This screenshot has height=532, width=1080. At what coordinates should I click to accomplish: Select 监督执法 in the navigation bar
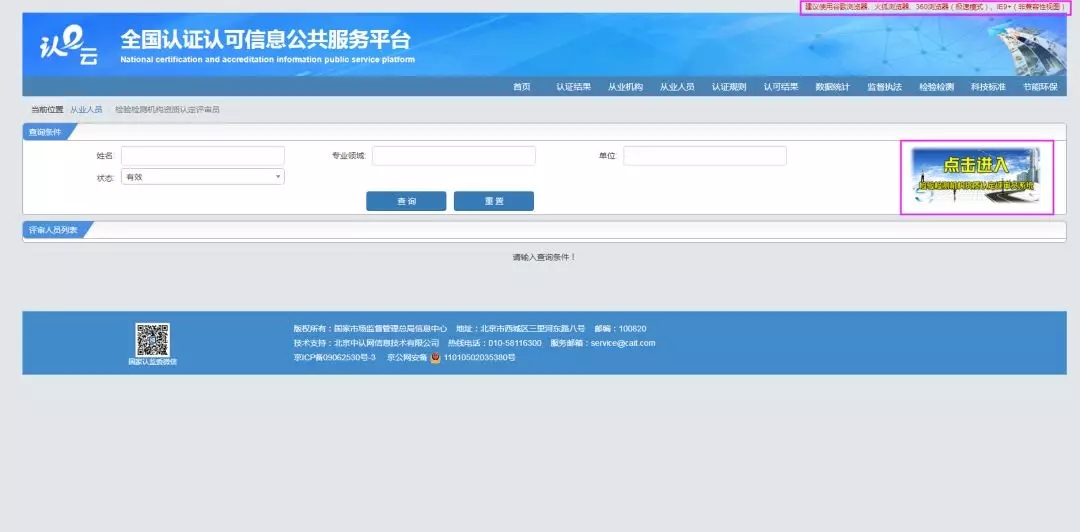click(884, 87)
